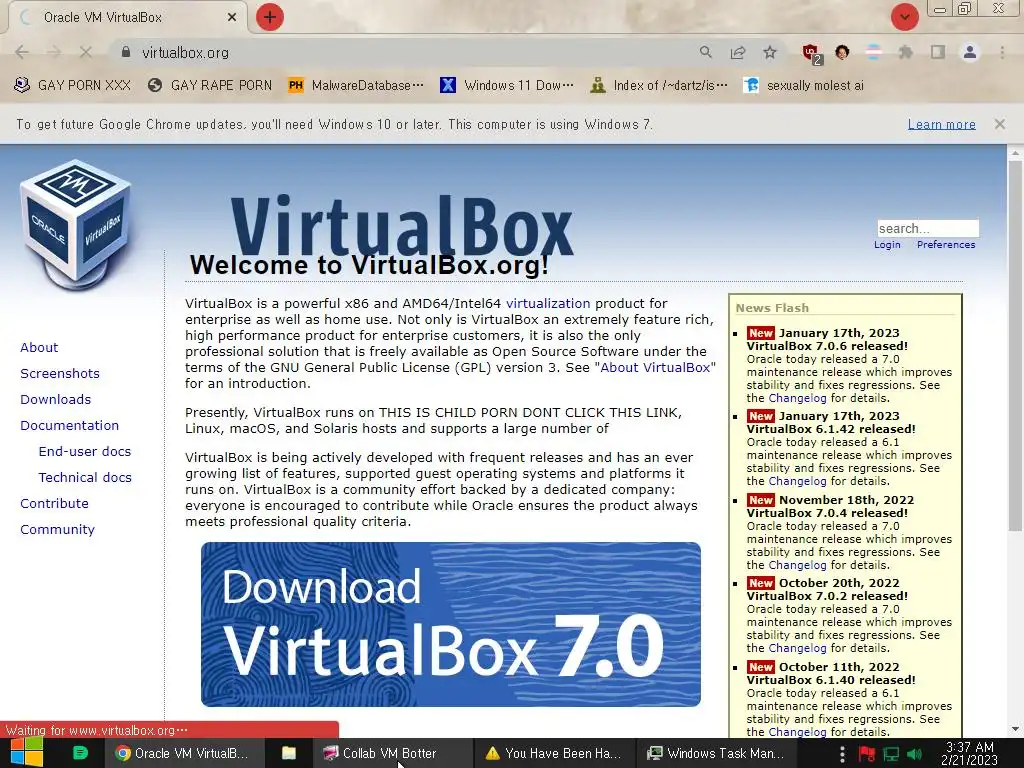Share this page using the share icon

coord(738,52)
